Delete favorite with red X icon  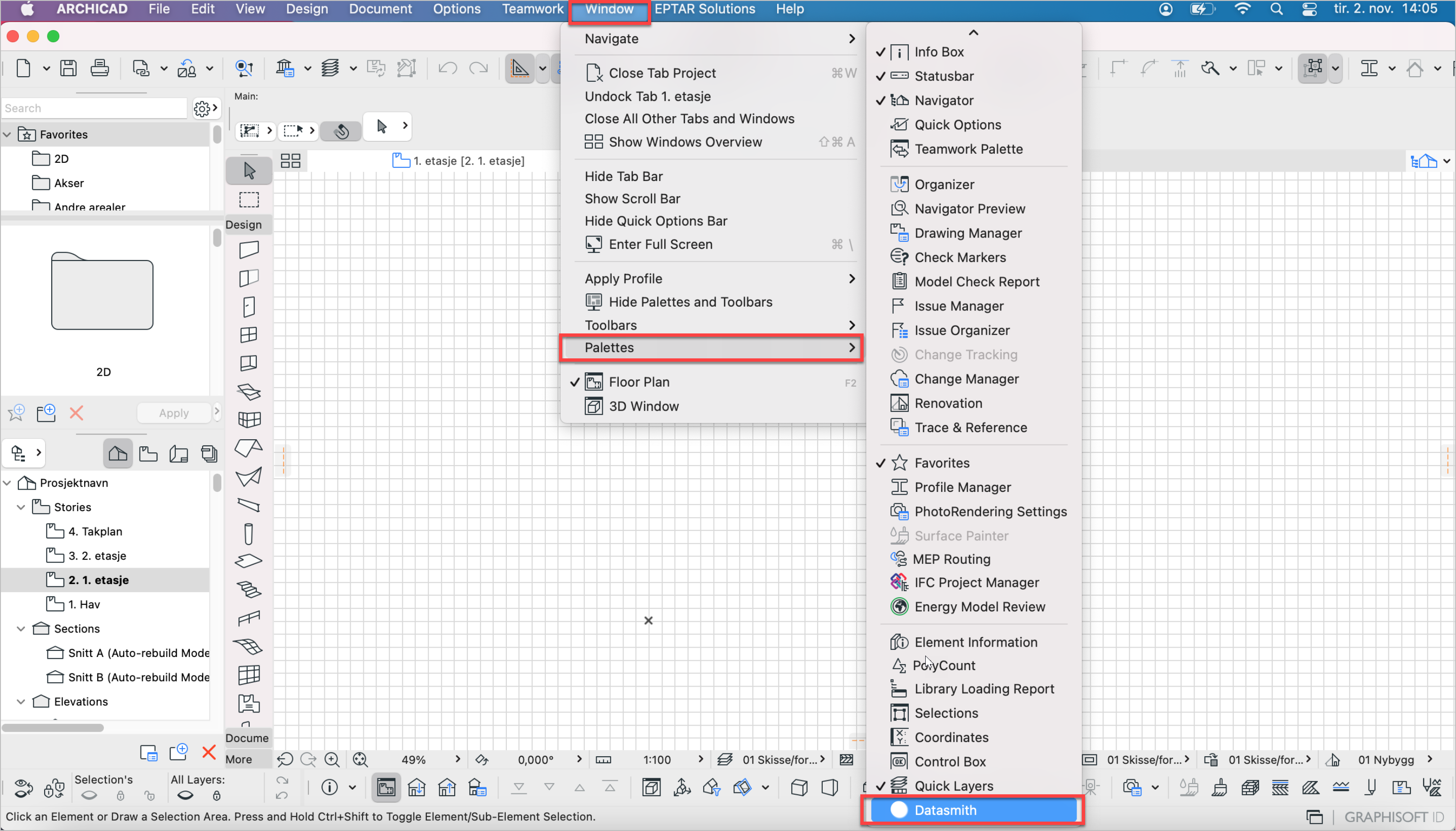point(77,412)
